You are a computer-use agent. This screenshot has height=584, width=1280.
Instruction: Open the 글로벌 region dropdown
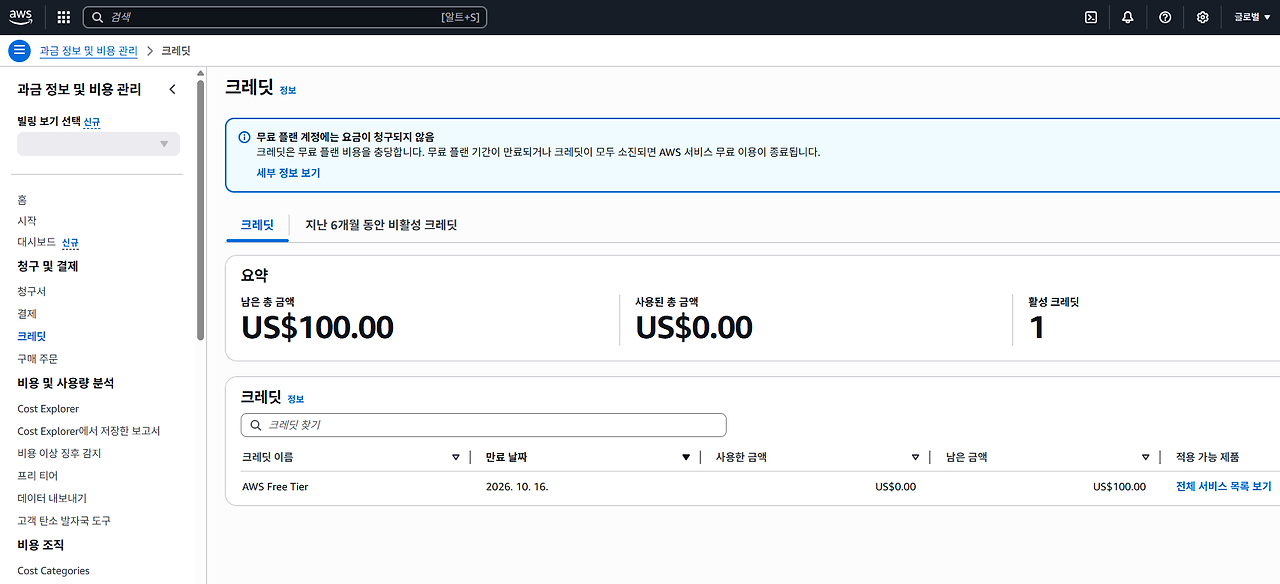1252,17
